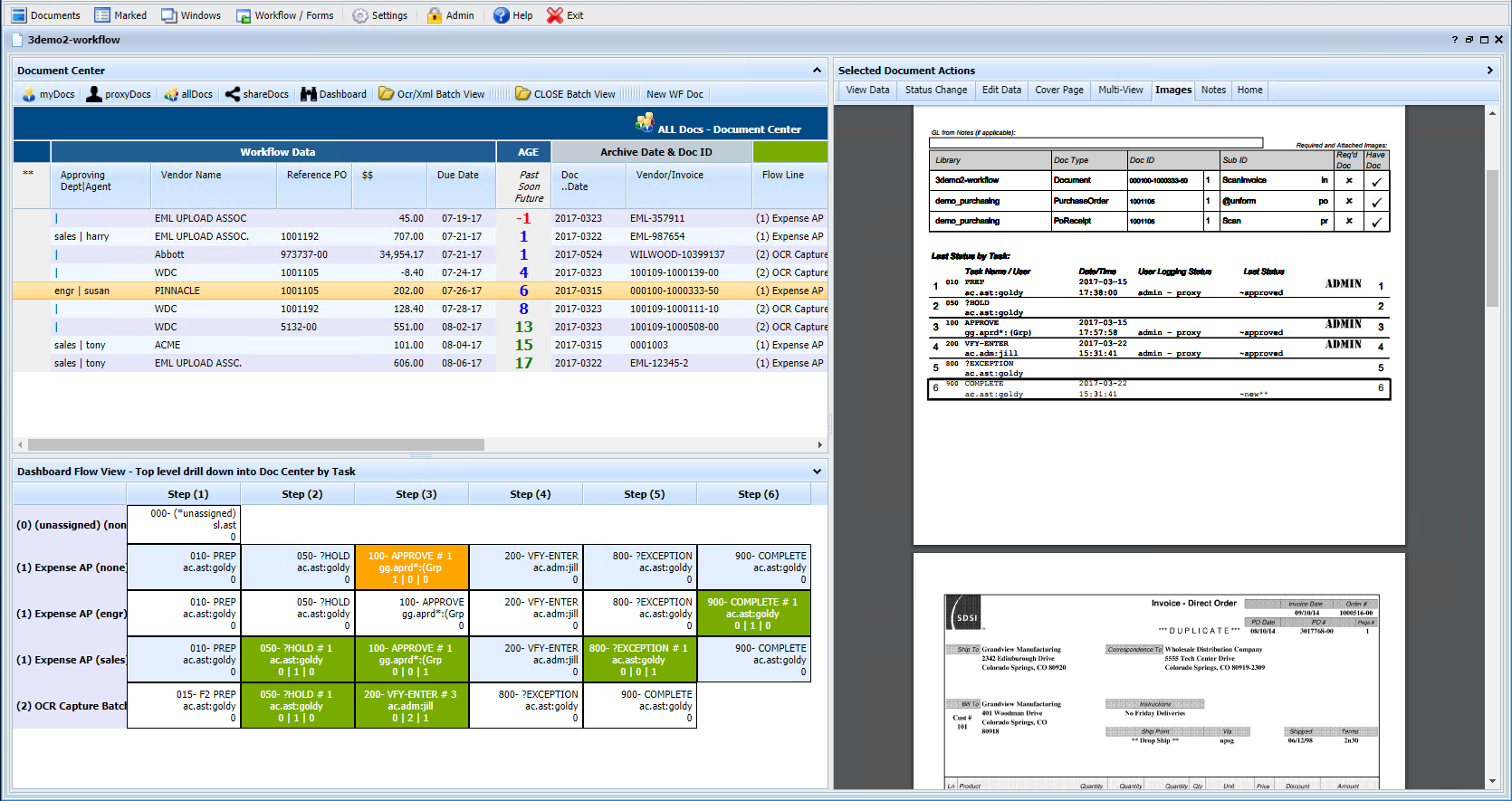This screenshot has height=801, width=1512.
Task: Open the Windows menu icon
Action: tap(169, 15)
